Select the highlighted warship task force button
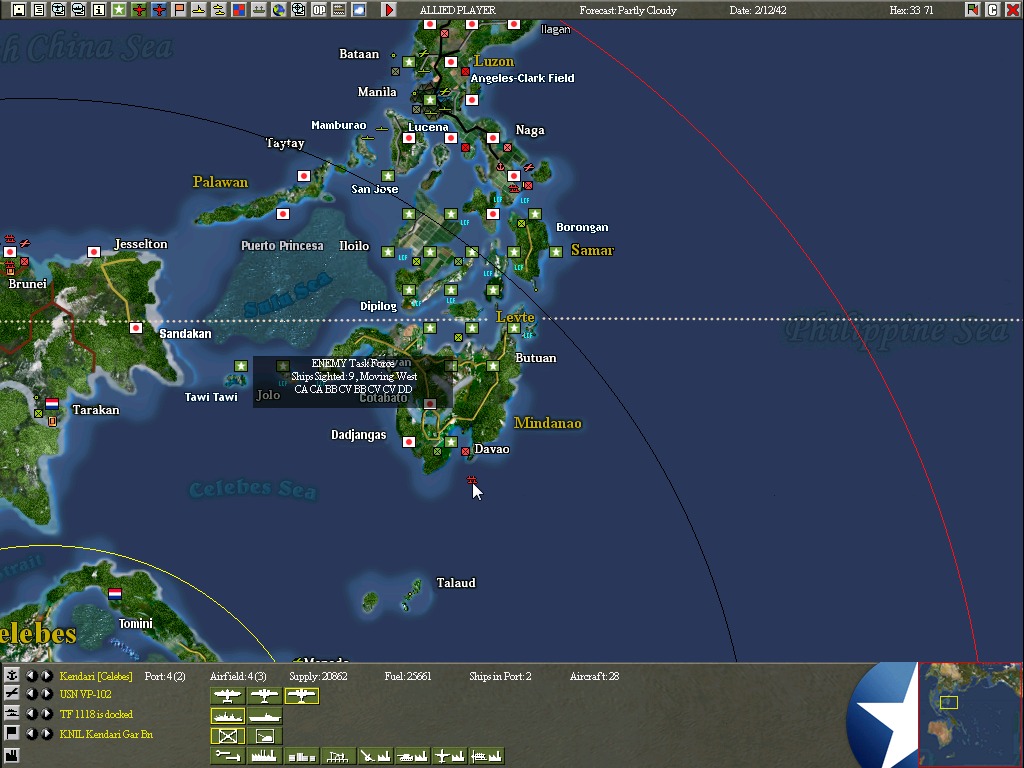 (228, 716)
